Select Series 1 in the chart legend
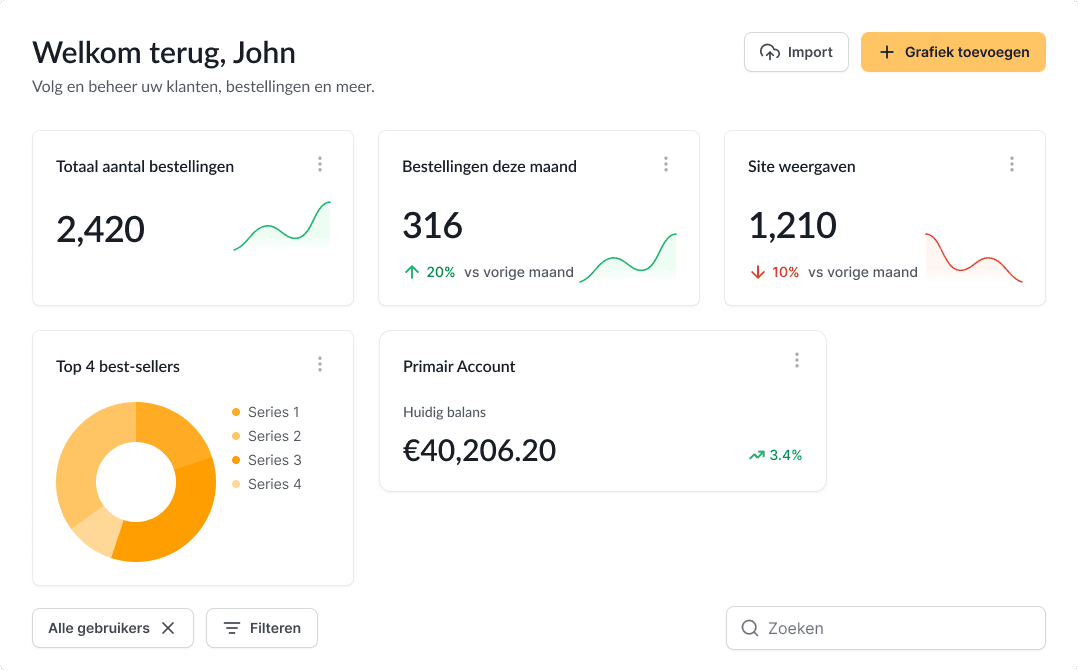The image size is (1078, 670). tap(273, 412)
